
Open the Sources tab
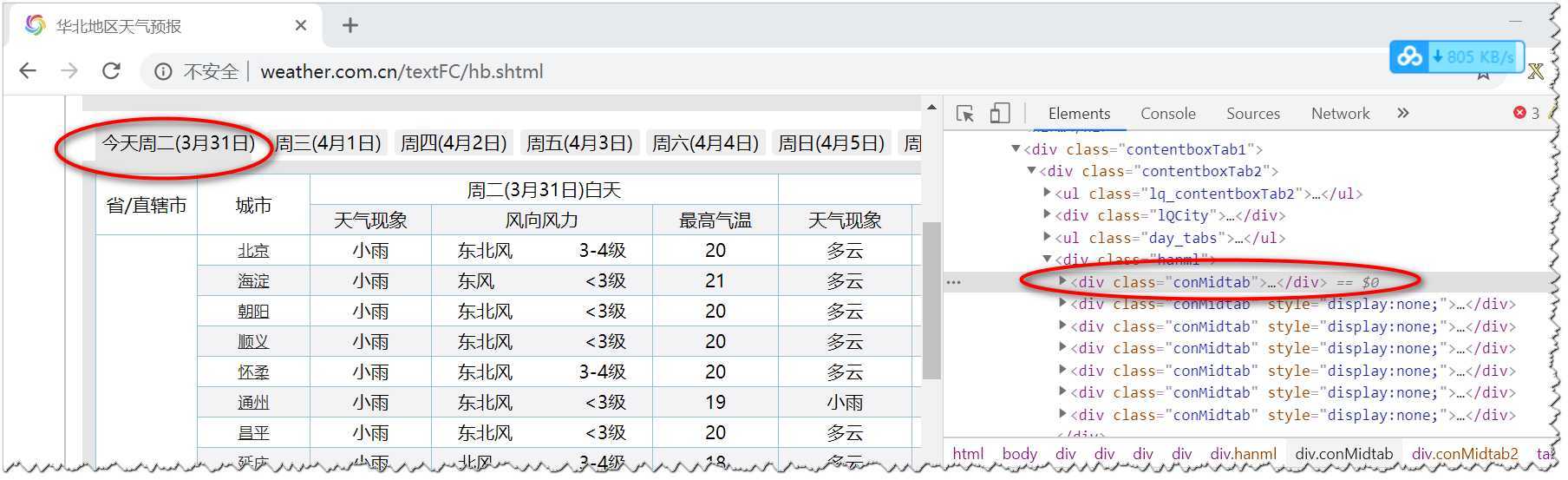1252,114
